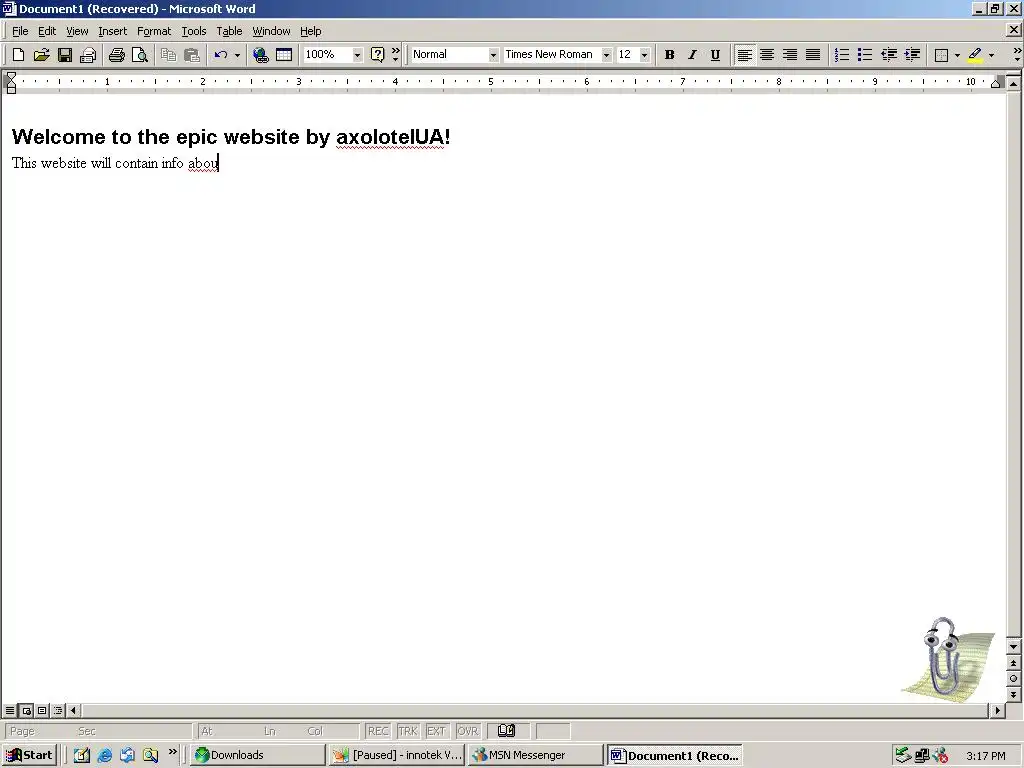
Task: Open the Window menu
Action: (271, 31)
